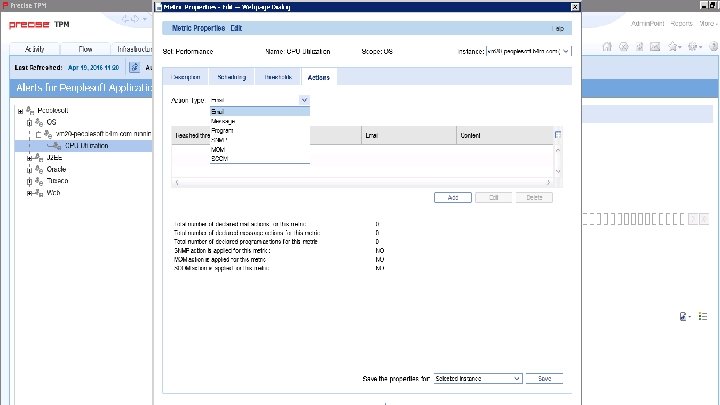Image resolution: width=720 pixels, height=405 pixels.
Task: Click the table's scroll up arrow
Action: click(x=558, y=150)
